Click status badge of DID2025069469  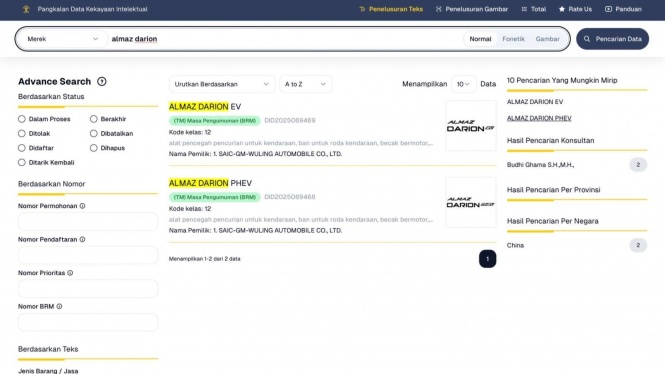pyautogui.click(x=215, y=121)
